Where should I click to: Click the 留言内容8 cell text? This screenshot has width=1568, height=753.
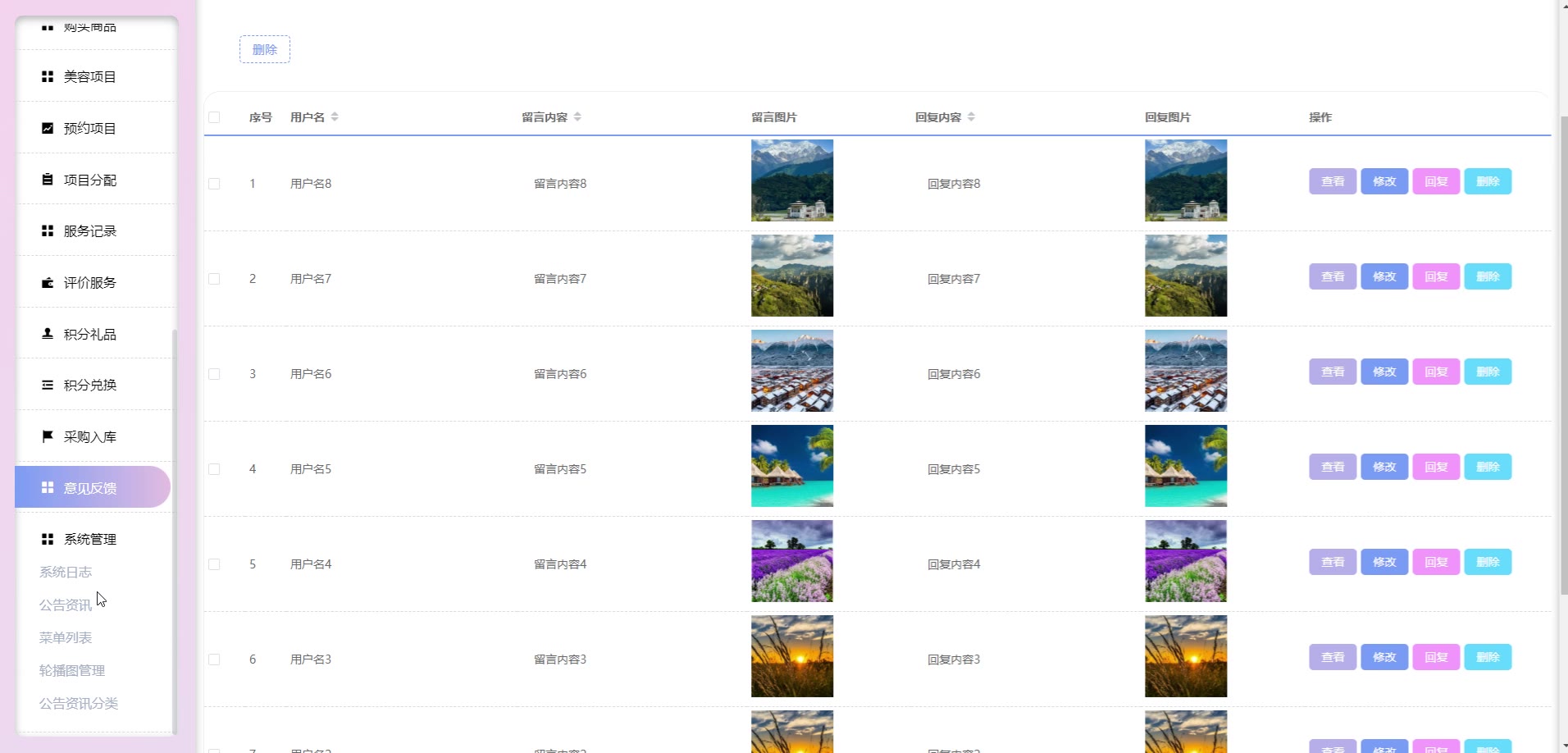coord(560,184)
